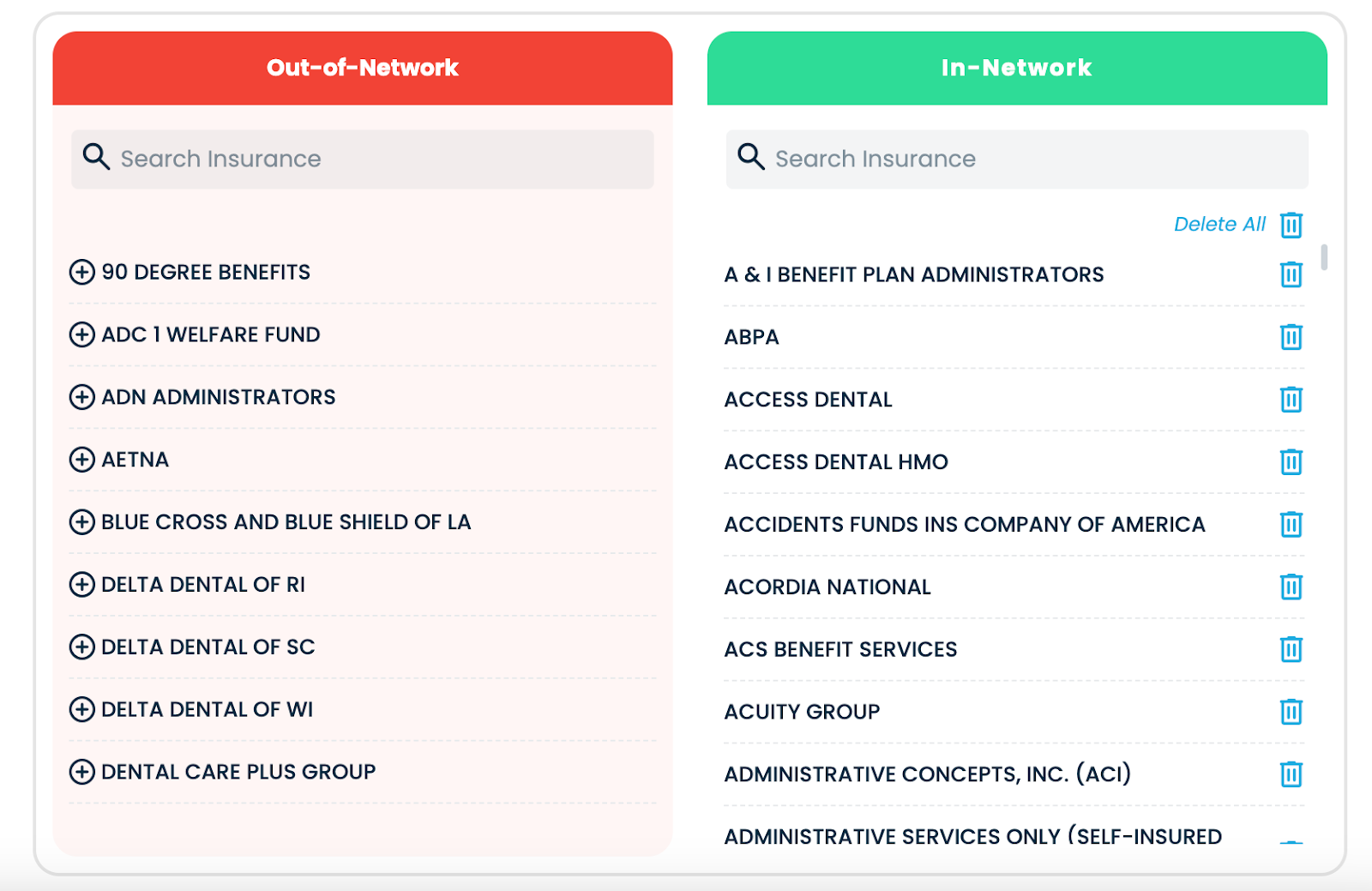1372x891 pixels.
Task: Click BLUE CROSS AND BLUE SHIELD OF LA
Action: pyautogui.click(x=286, y=522)
